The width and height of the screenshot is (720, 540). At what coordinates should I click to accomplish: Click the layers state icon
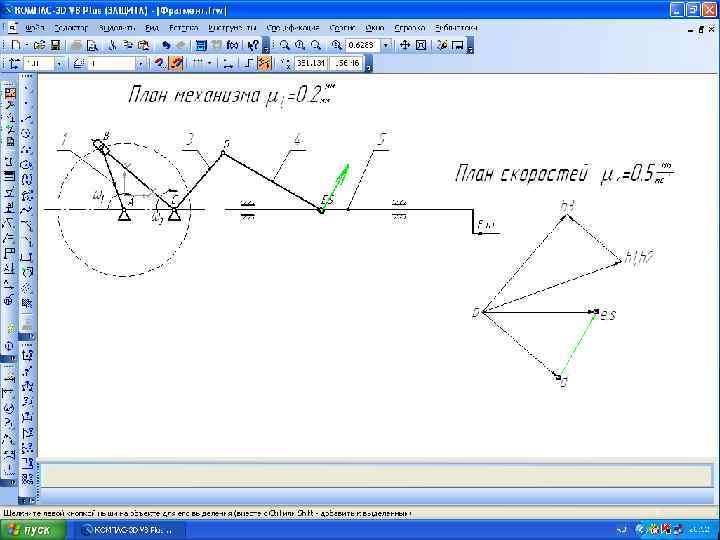tap(79, 63)
